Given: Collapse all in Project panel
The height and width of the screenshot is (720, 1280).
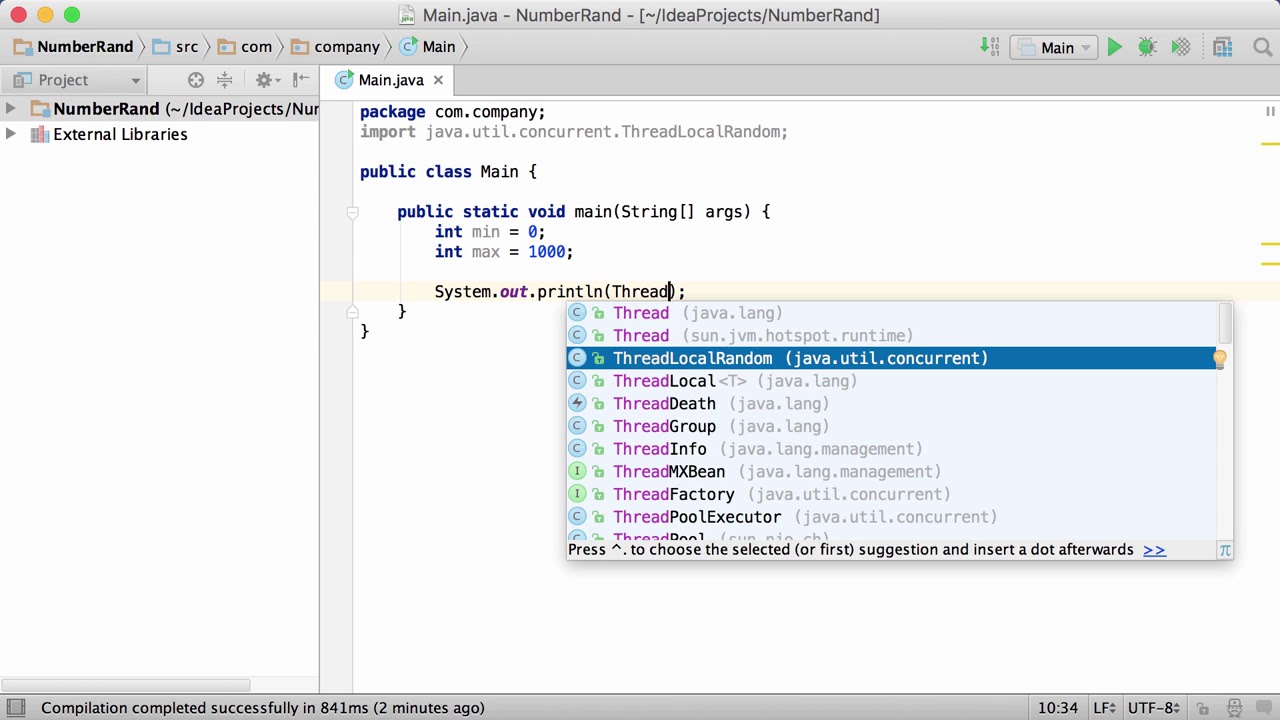Looking at the screenshot, I should point(225,80).
